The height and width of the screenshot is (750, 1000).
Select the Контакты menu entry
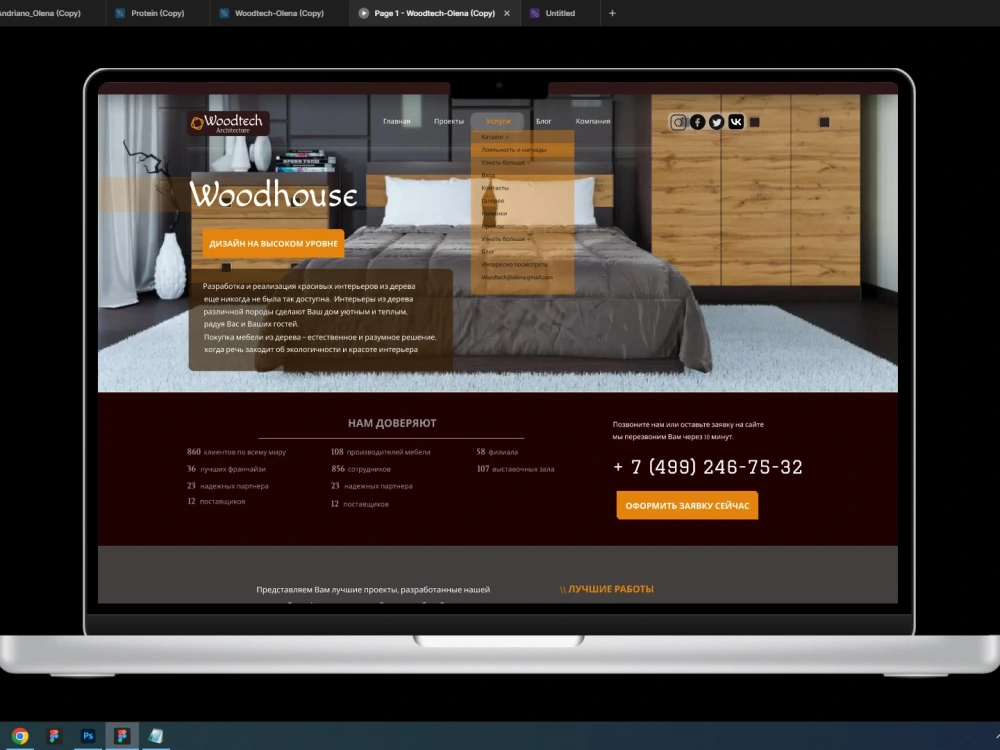point(495,188)
